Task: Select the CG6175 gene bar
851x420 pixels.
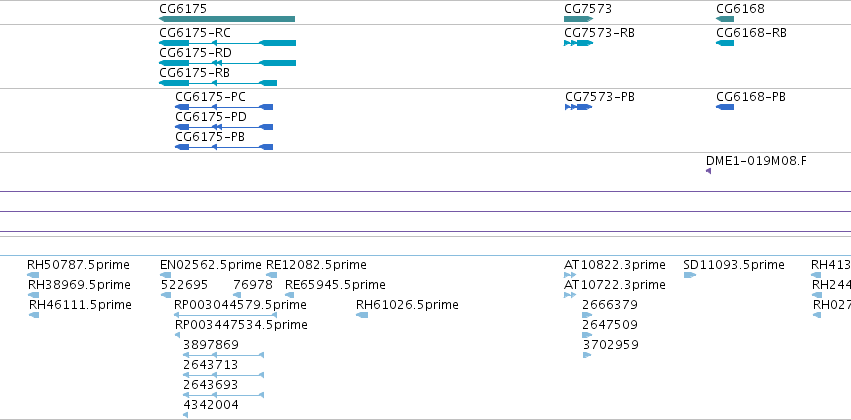Action: click(227, 19)
